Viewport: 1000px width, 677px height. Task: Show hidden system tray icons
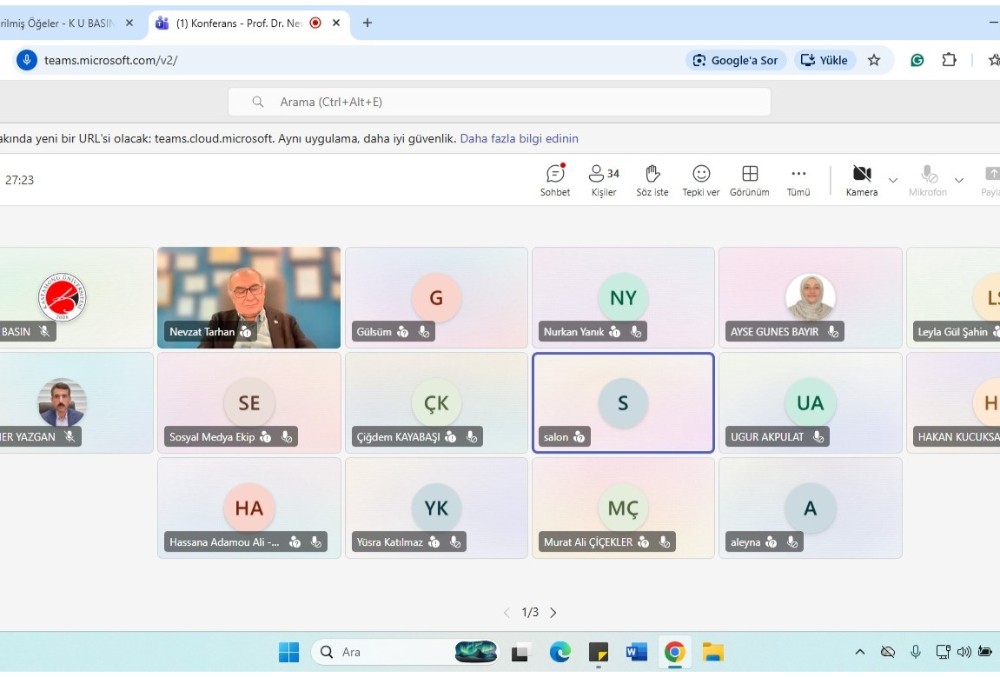coord(860,652)
